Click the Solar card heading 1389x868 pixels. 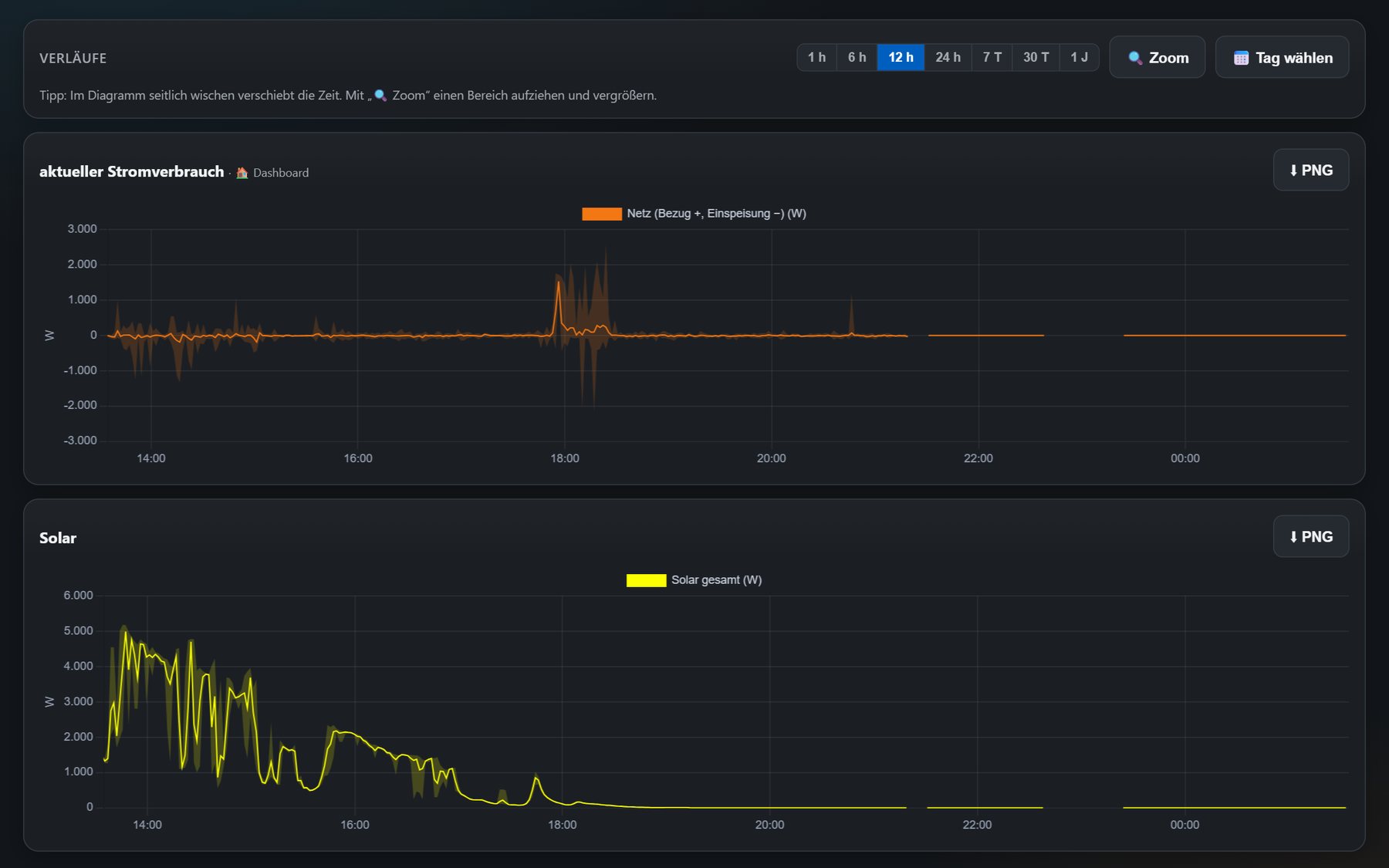(58, 538)
